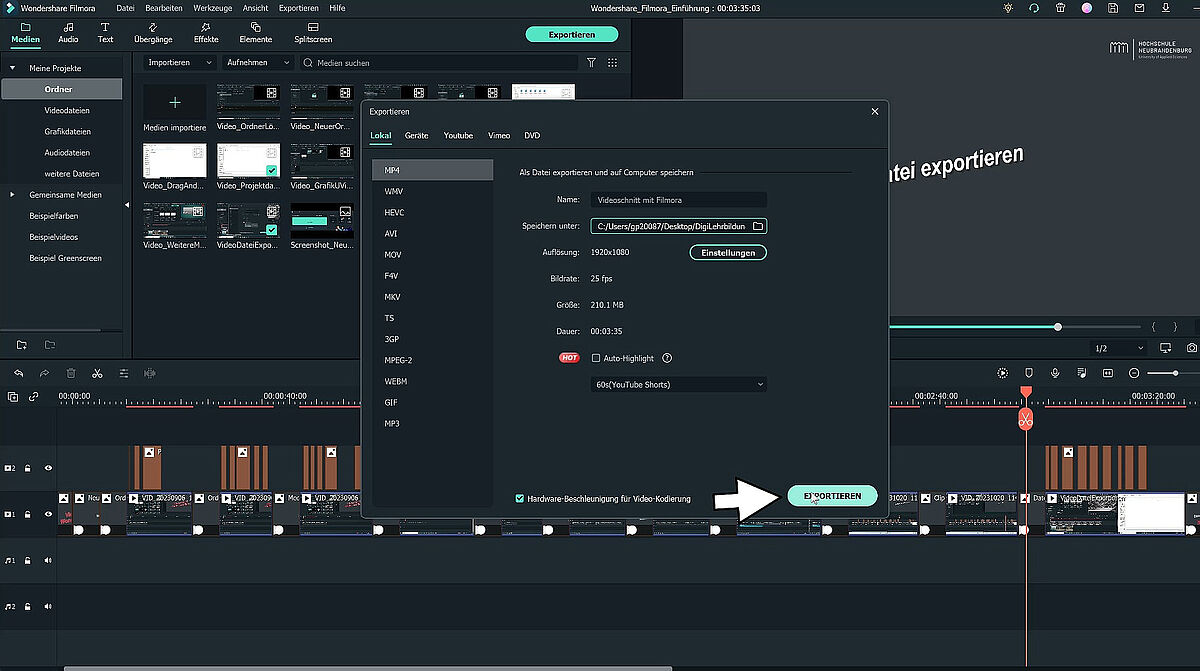
Task: Click the Medien importieren thumbnail
Action: click(x=175, y=108)
